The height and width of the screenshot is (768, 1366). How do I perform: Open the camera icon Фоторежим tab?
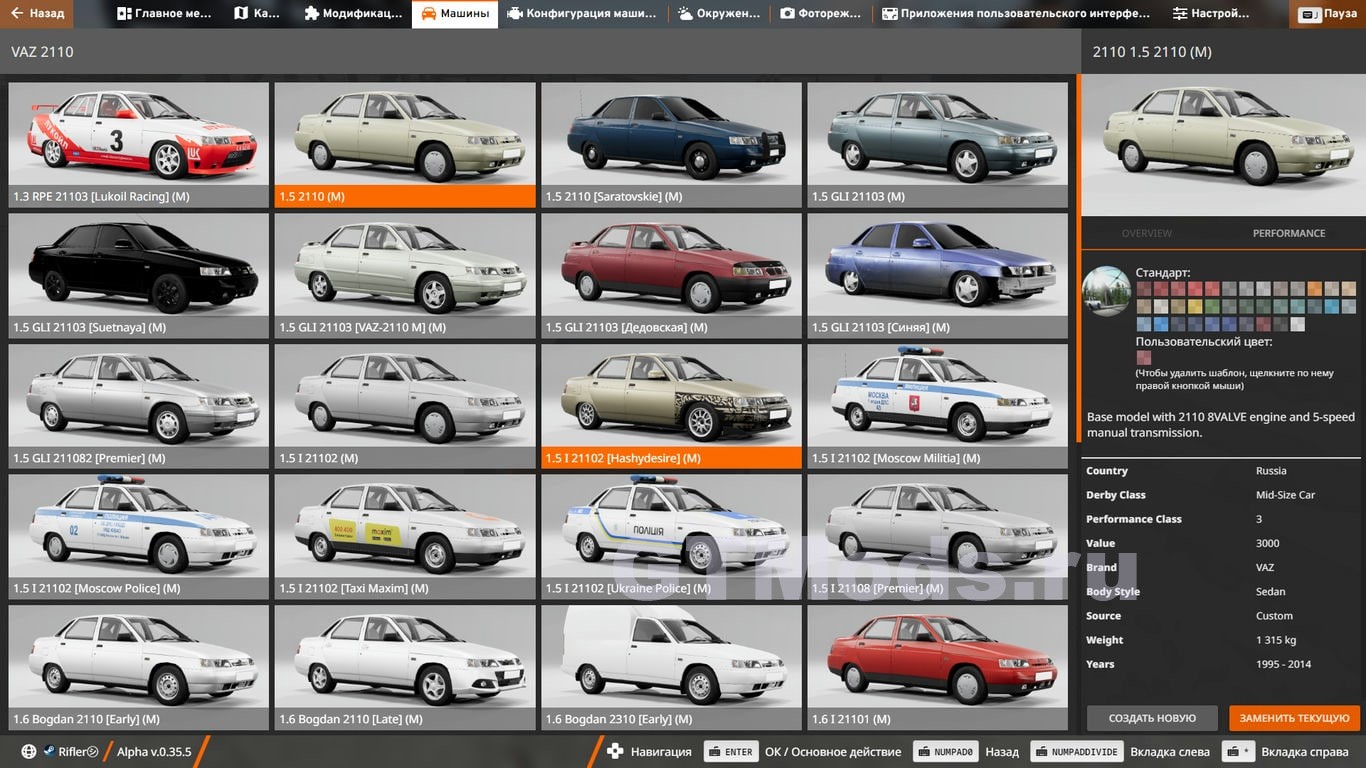(820, 14)
